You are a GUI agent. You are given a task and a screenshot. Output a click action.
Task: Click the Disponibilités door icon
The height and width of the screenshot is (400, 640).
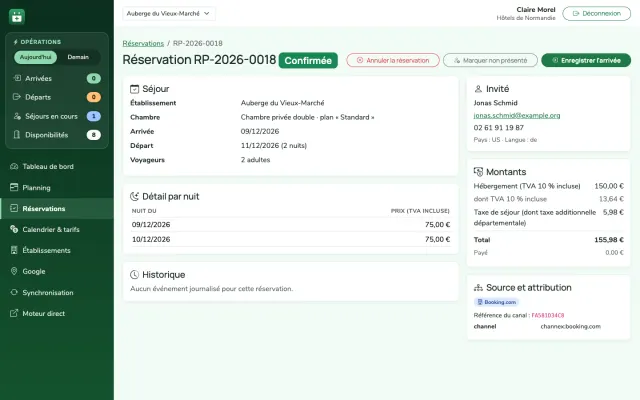click(17, 135)
